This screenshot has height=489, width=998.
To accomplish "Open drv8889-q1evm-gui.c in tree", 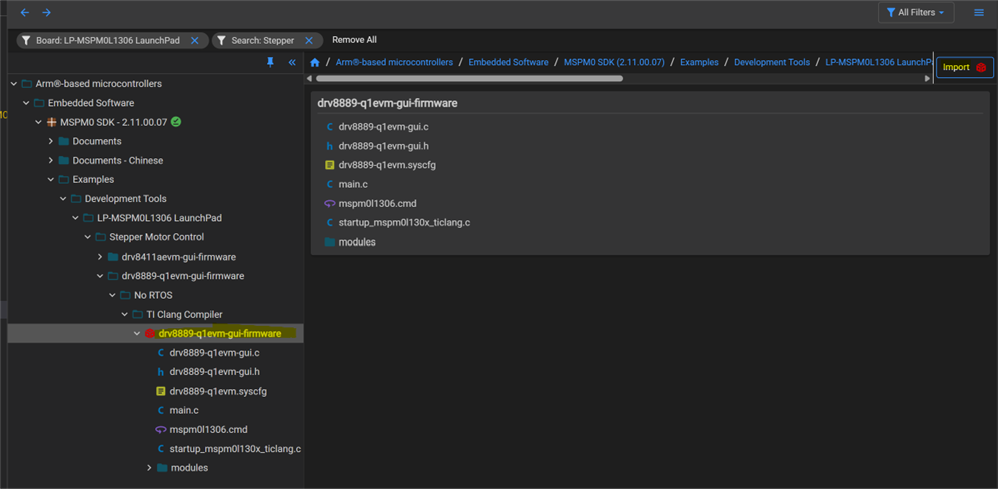I will click(214, 352).
